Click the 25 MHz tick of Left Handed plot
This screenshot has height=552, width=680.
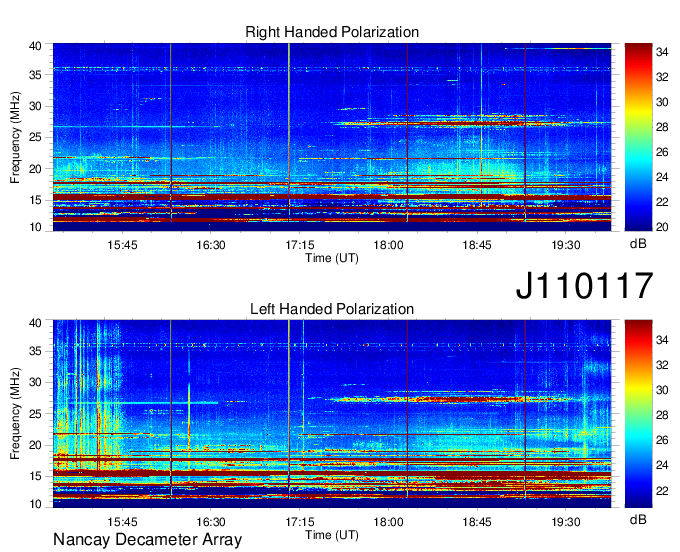(36, 414)
